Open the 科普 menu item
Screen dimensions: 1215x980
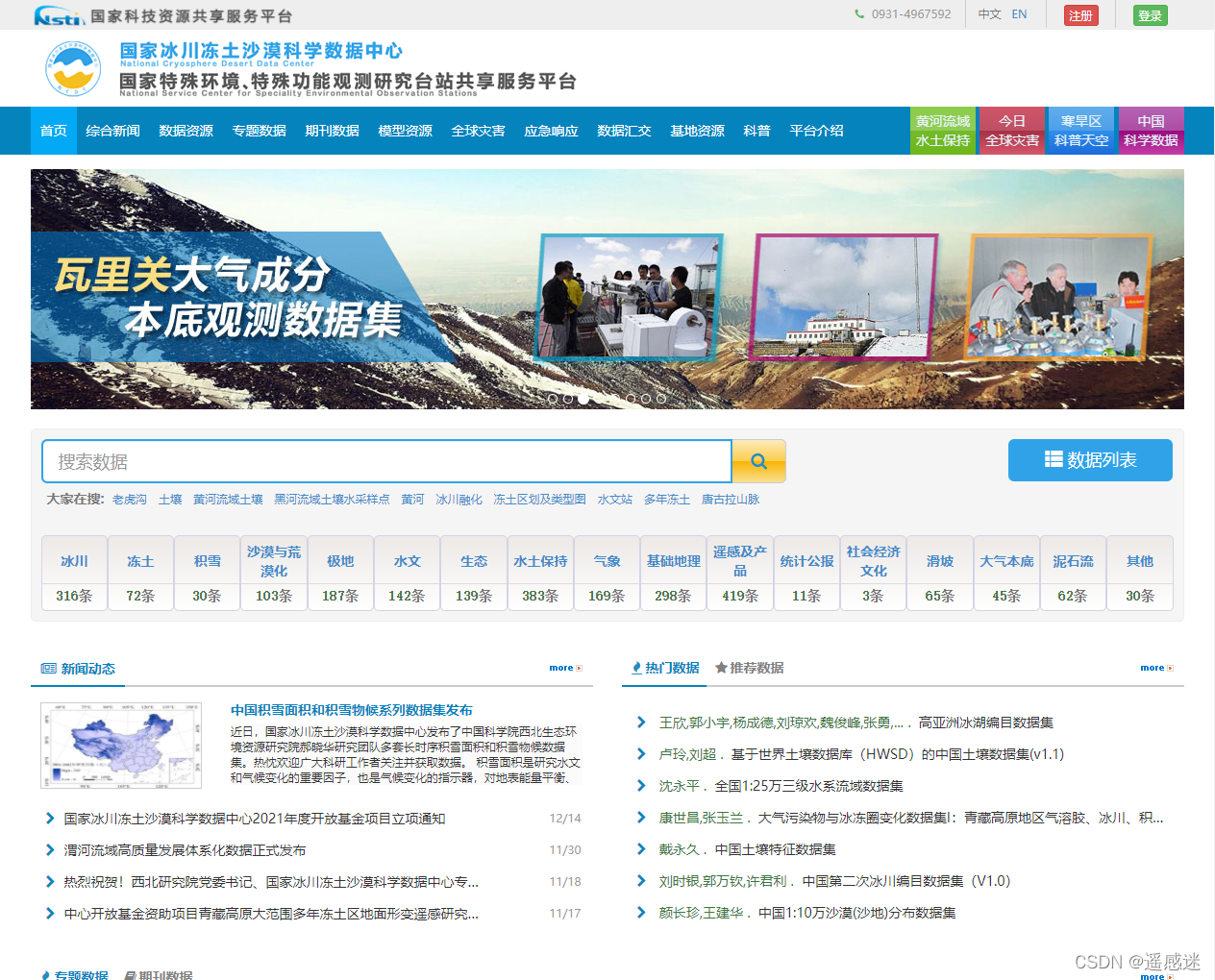tap(756, 131)
